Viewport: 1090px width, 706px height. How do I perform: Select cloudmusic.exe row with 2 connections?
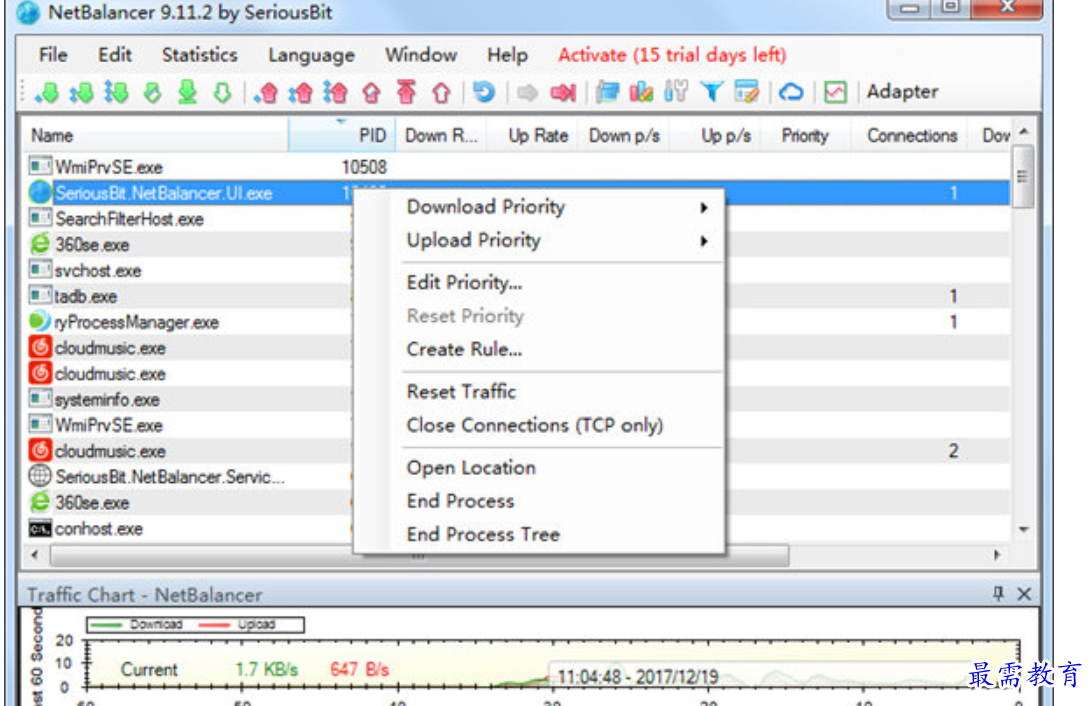point(110,451)
